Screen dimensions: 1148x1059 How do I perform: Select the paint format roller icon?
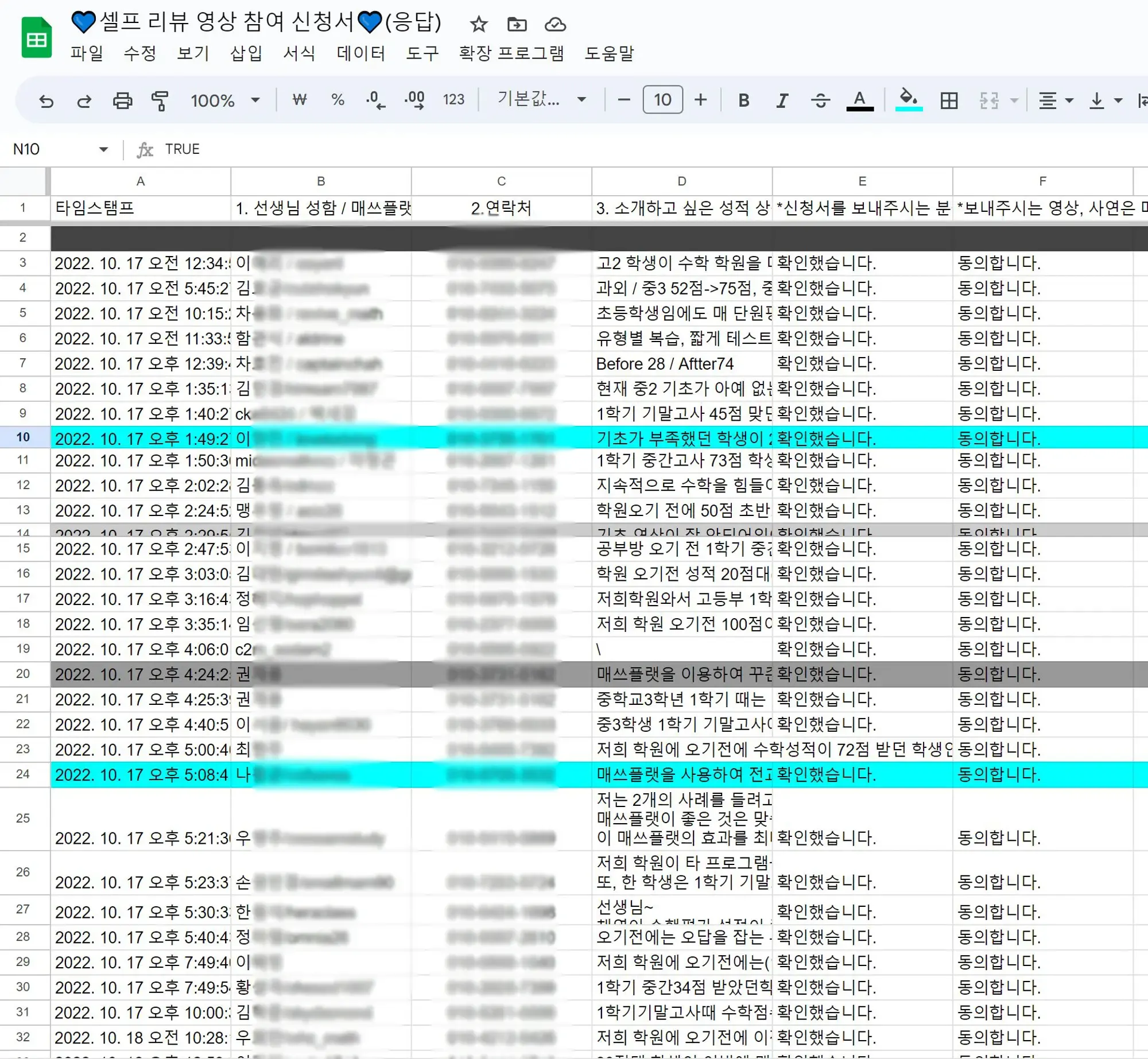click(x=160, y=100)
